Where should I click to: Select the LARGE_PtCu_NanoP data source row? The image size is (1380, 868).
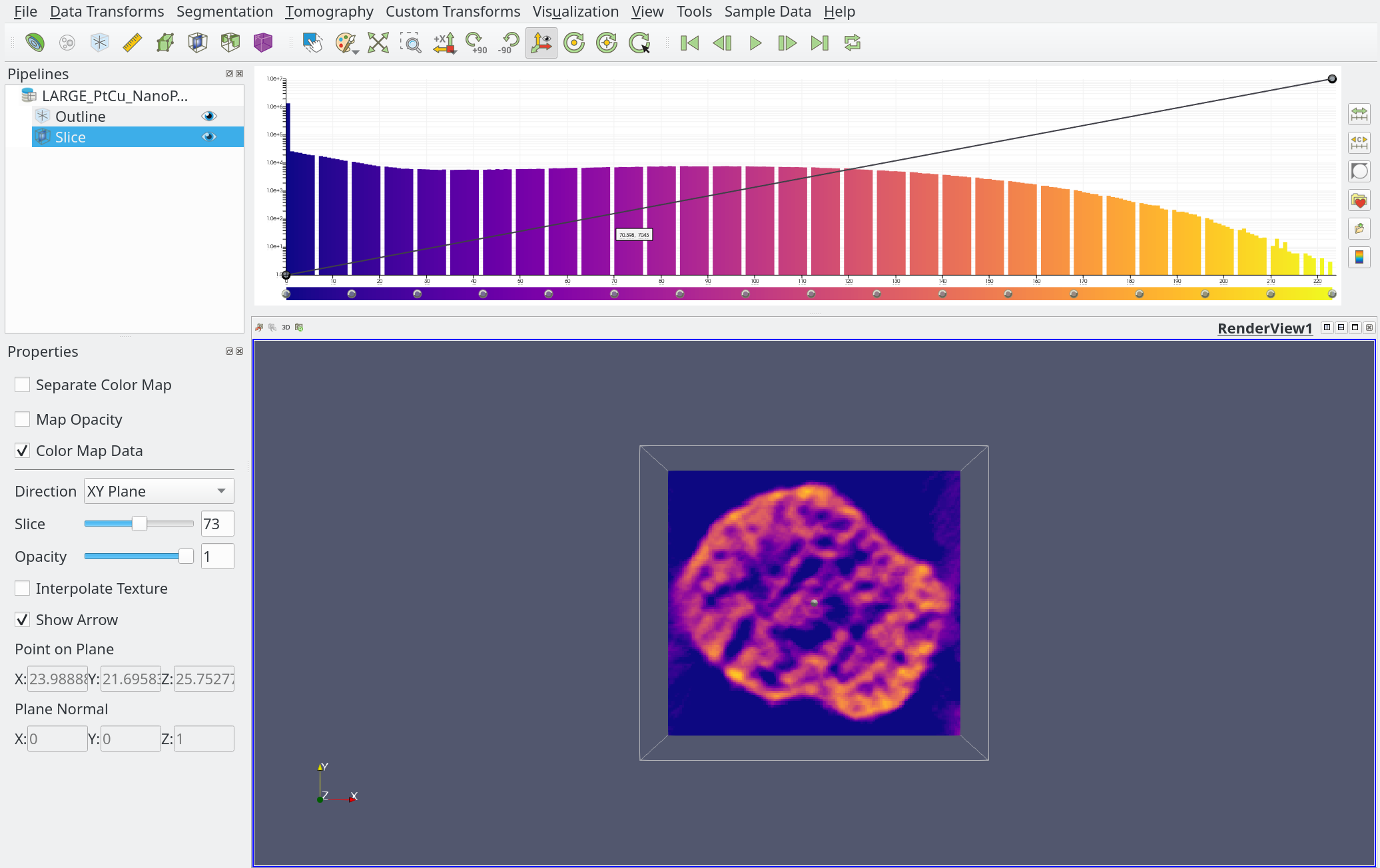[125, 95]
